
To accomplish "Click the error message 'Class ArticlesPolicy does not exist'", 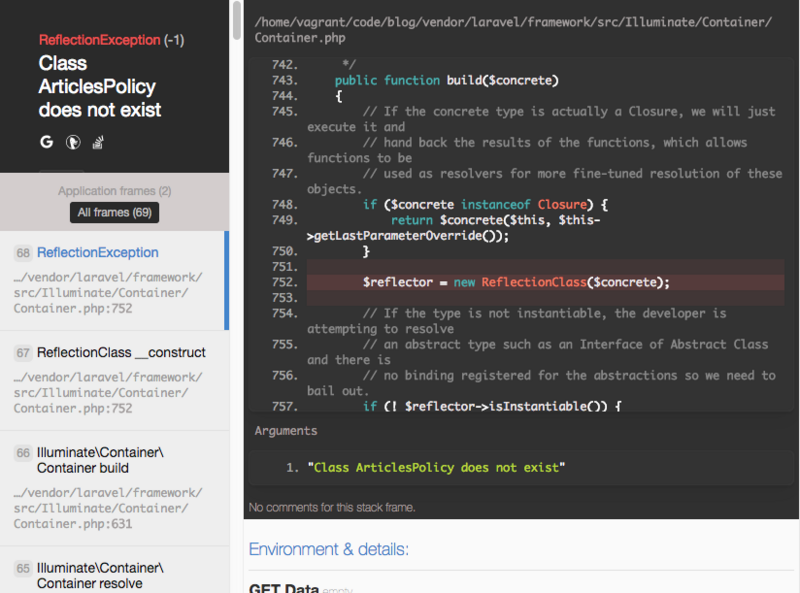I will point(100,86).
